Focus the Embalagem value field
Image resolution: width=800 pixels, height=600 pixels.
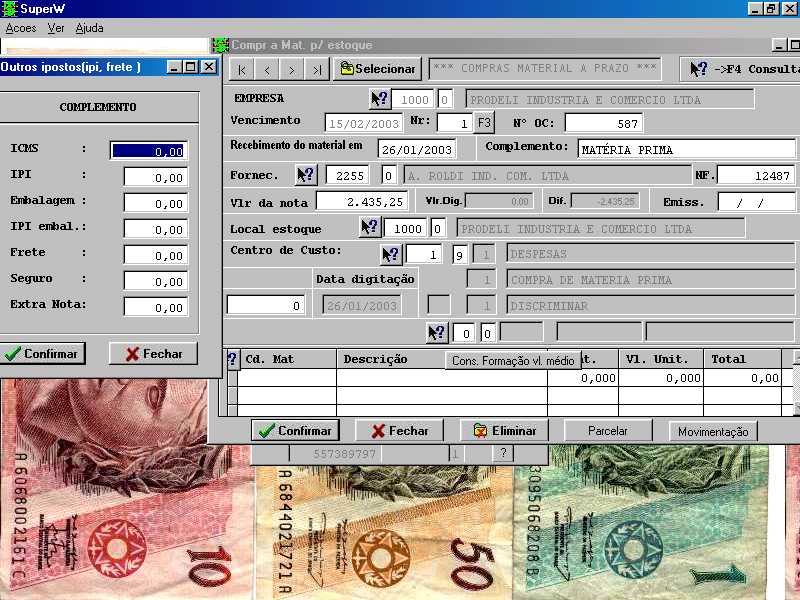(156, 204)
